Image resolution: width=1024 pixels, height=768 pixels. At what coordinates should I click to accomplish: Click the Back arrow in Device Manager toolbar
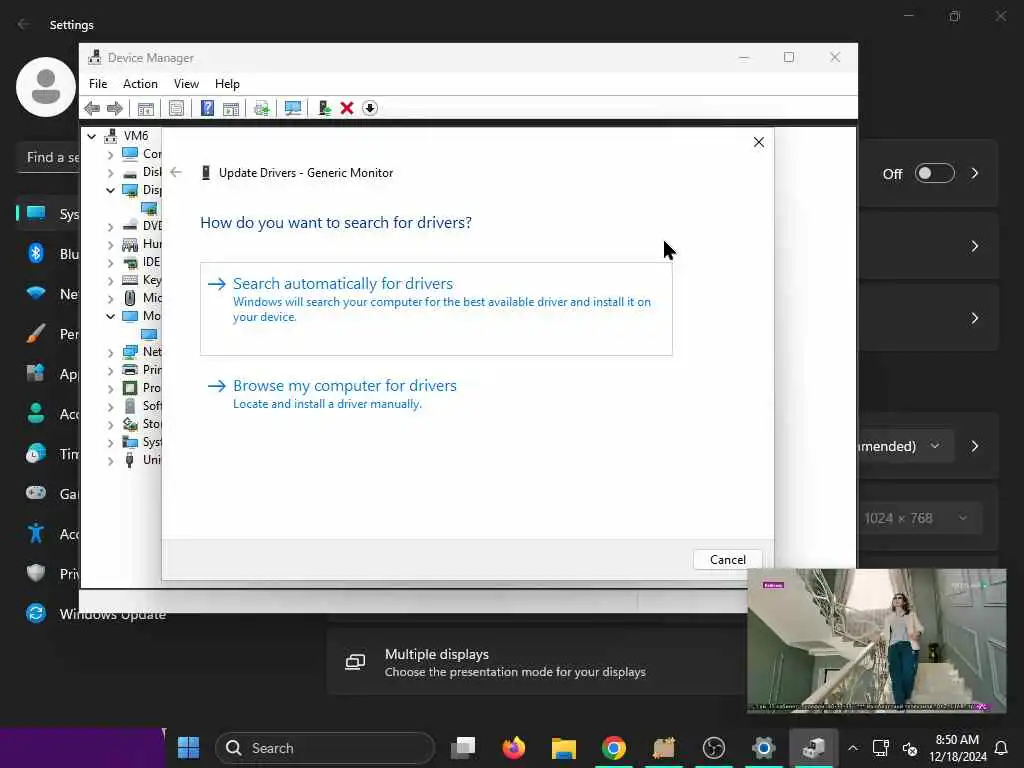pos(92,108)
